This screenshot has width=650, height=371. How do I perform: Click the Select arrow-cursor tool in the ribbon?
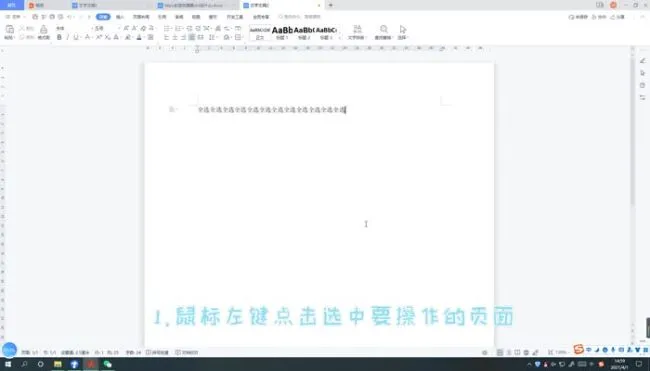(x=403, y=29)
